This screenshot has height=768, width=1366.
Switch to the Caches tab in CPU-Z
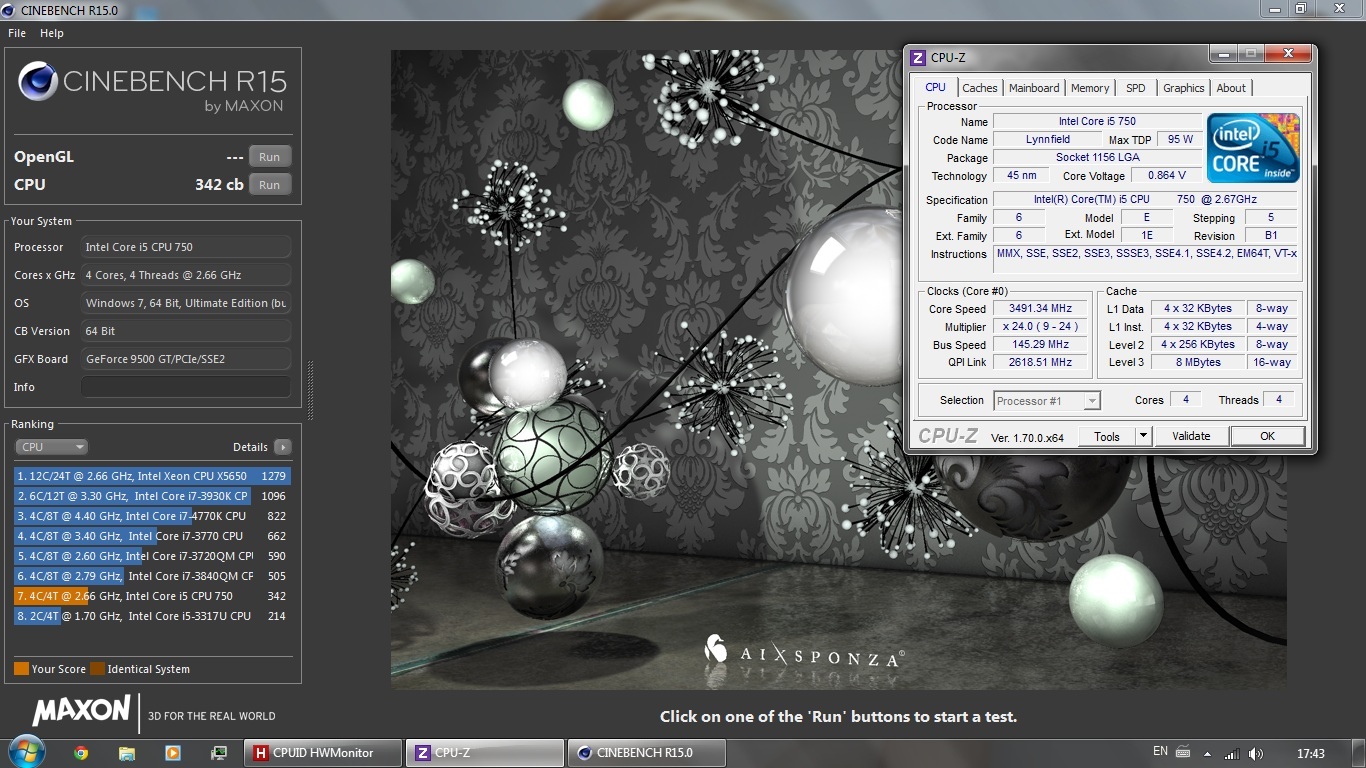980,88
